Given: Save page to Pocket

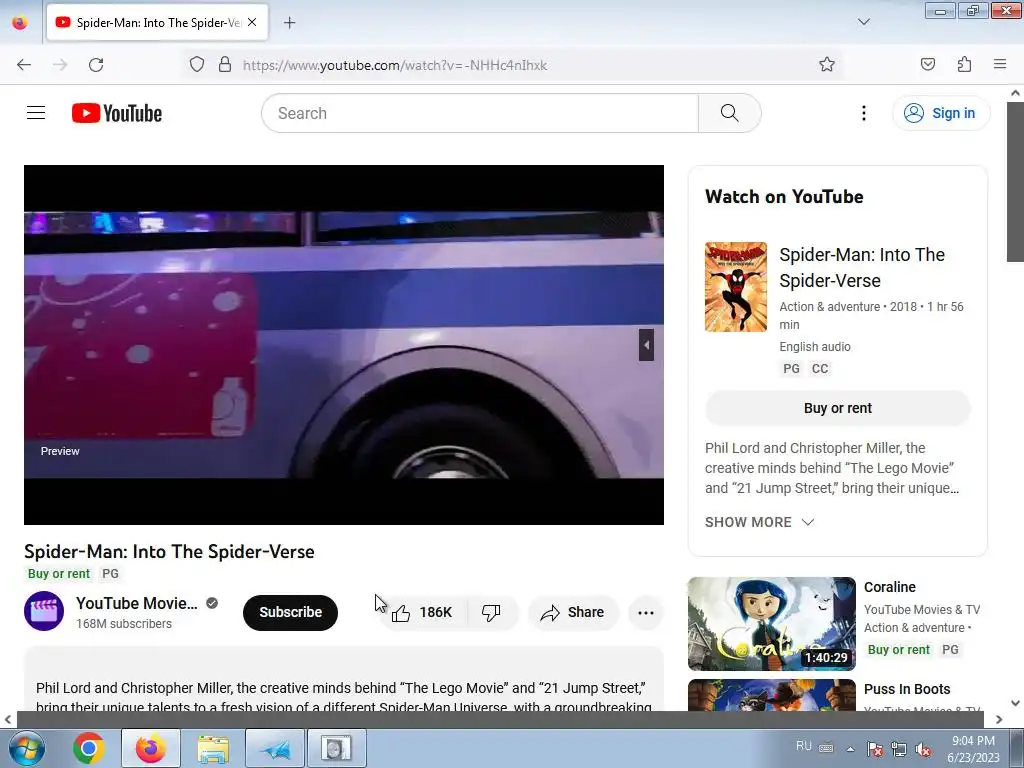Looking at the screenshot, I should pyautogui.click(x=927, y=64).
